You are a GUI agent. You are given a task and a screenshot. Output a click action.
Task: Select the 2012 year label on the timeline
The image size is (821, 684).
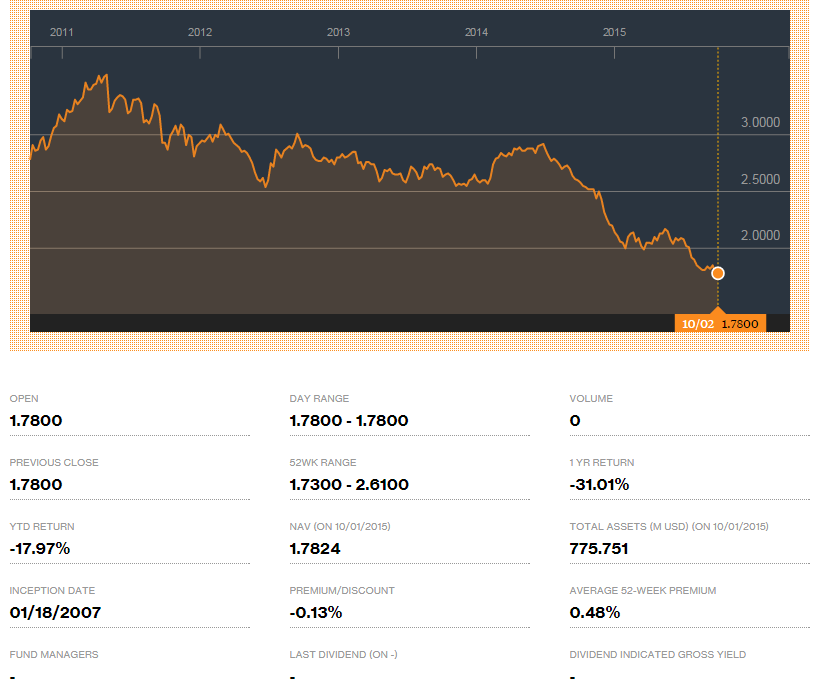pyautogui.click(x=200, y=32)
